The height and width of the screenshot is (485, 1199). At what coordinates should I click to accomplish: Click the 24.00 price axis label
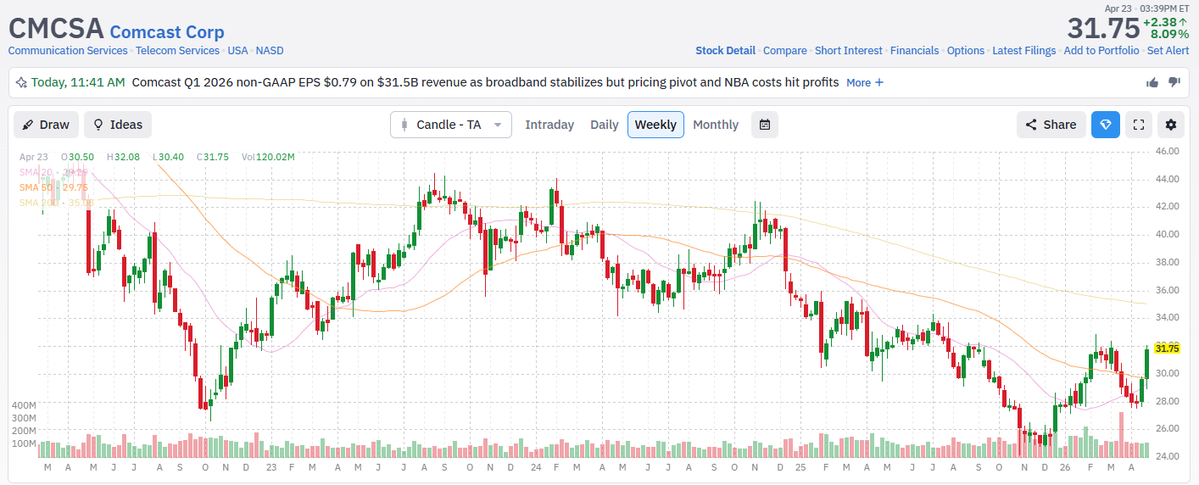1168,457
